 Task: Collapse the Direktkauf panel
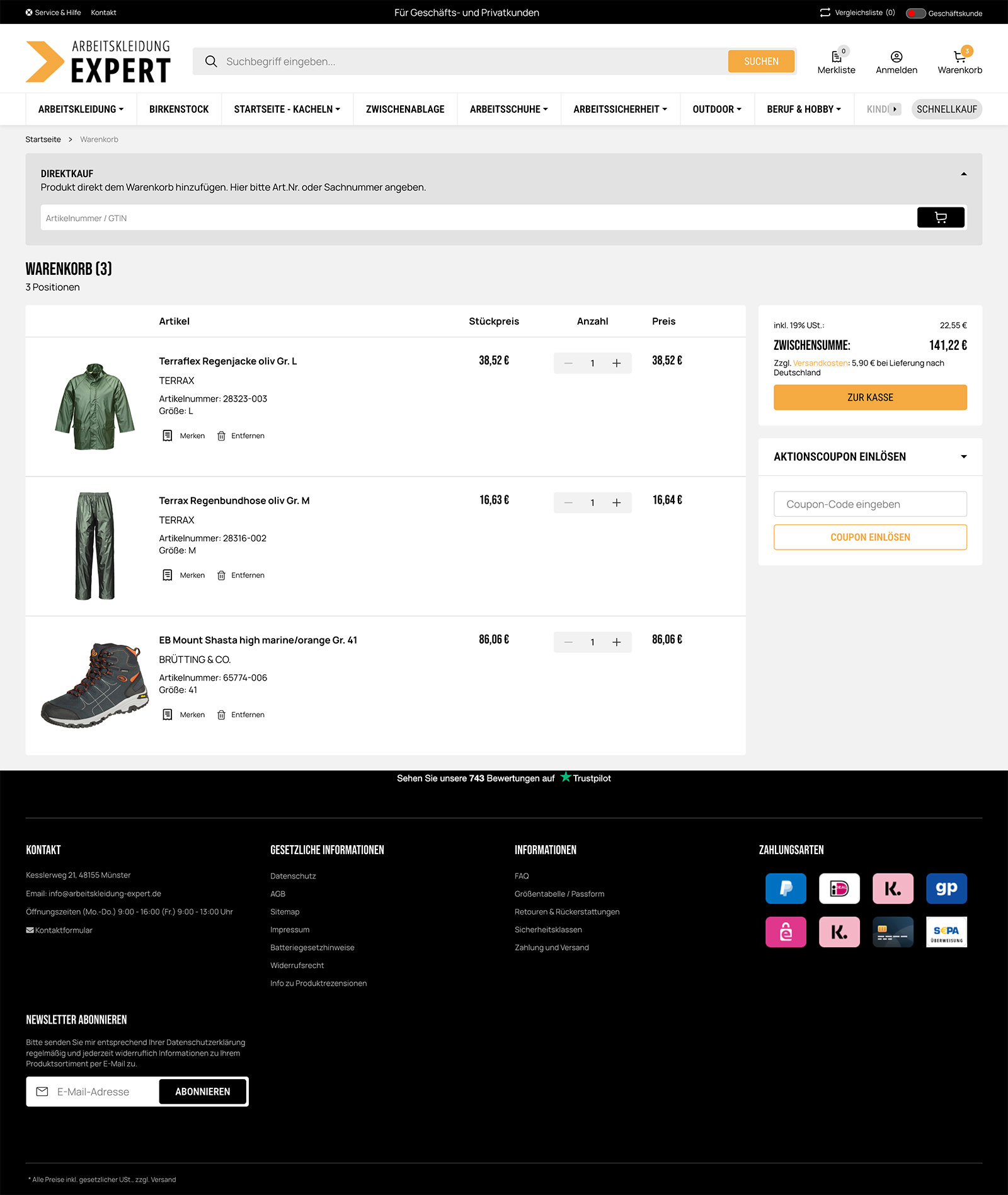[x=963, y=174]
